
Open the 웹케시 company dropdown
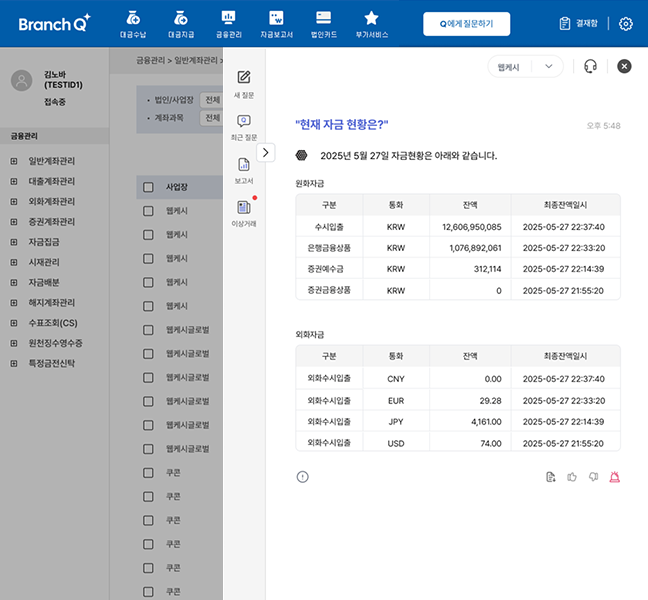coord(525,66)
